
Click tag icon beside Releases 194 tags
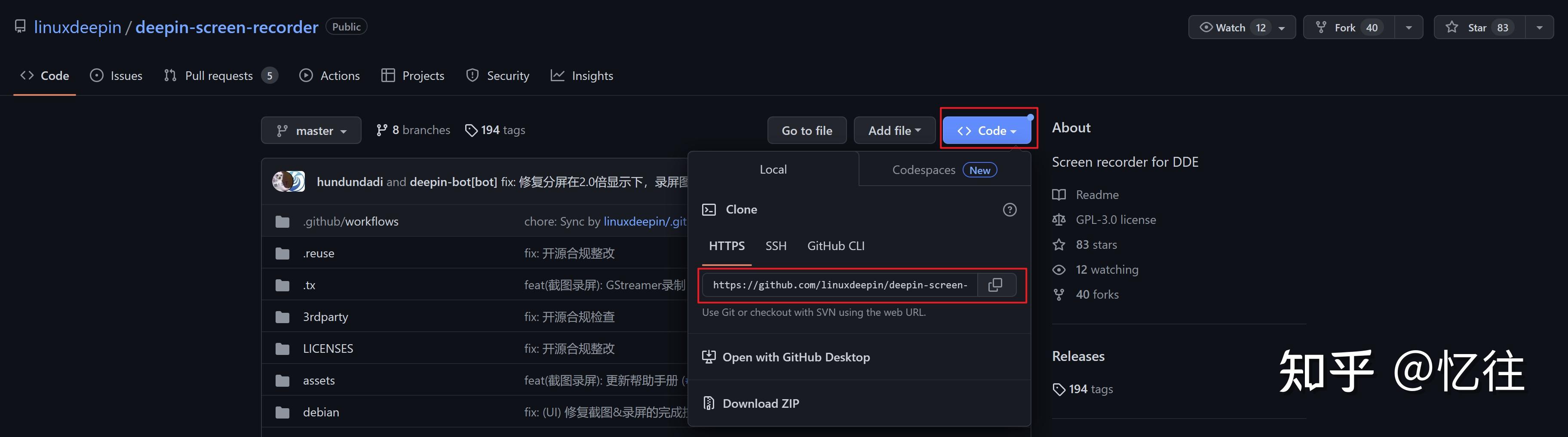pyautogui.click(x=1059, y=389)
